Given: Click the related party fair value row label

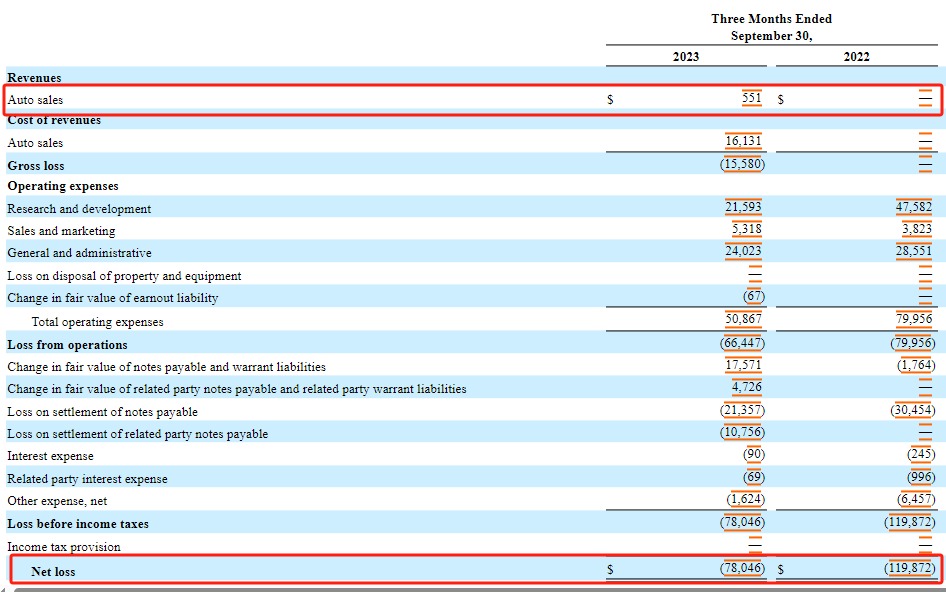Looking at the screenshot, I should click(x=236, y=389).
